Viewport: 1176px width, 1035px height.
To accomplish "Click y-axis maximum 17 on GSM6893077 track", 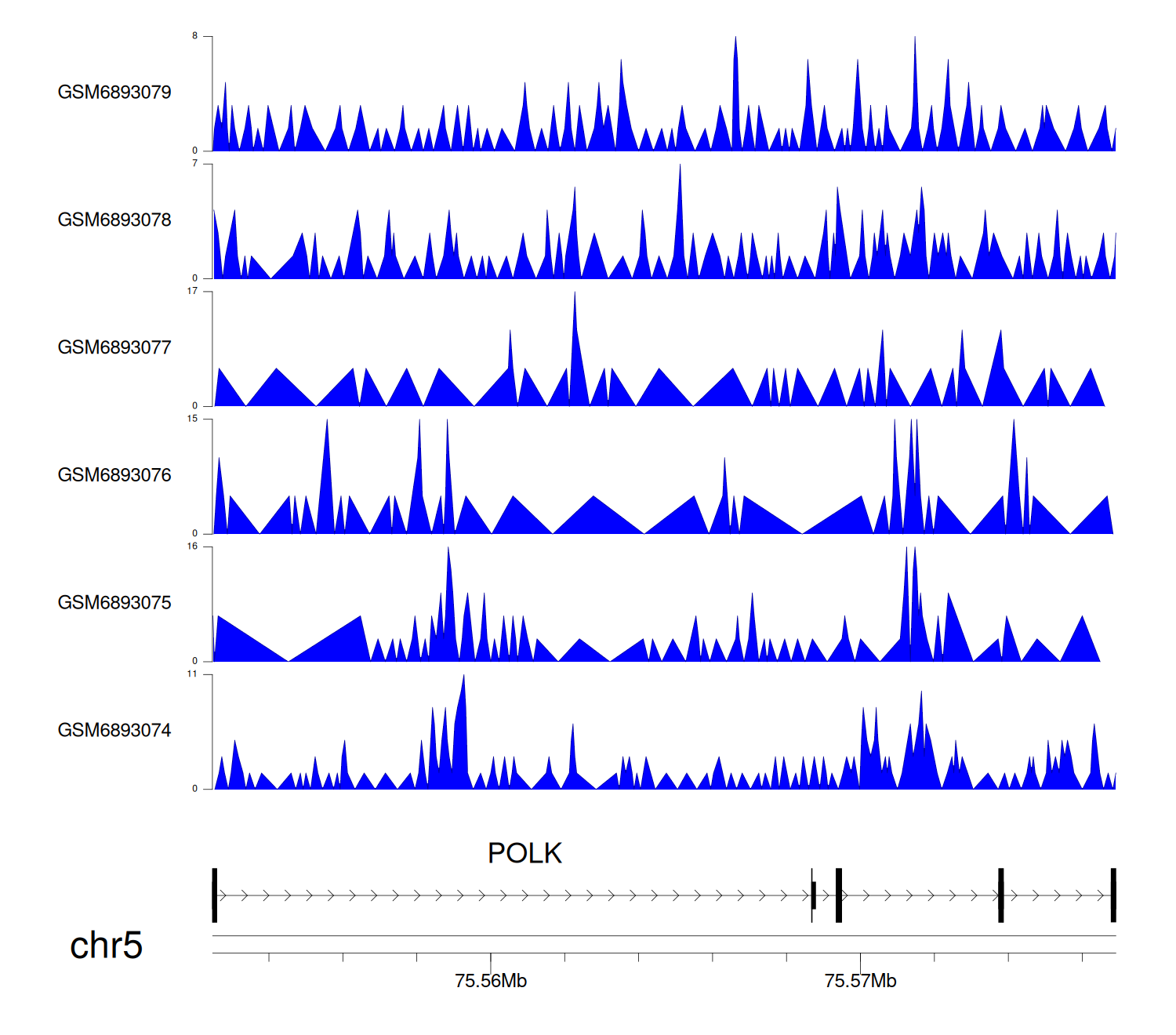I will pos(192,292).
